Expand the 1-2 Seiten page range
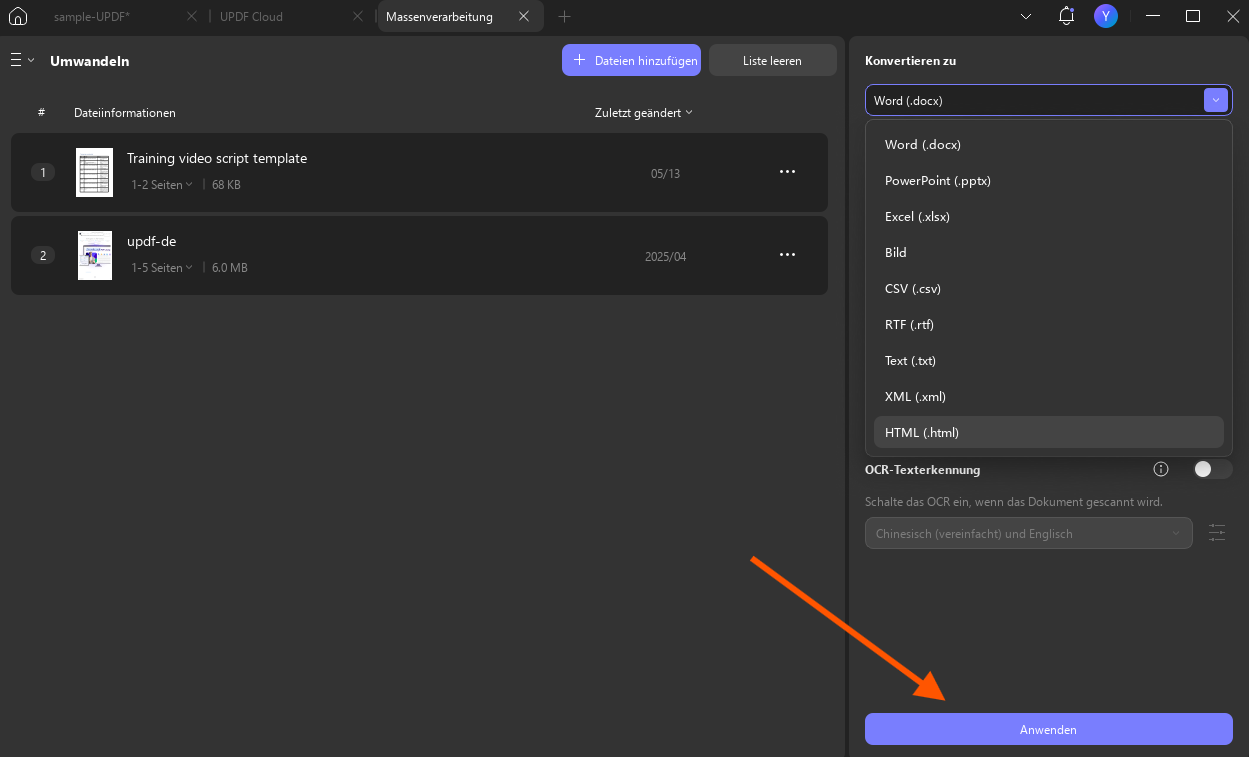 (x=162, y=185)
